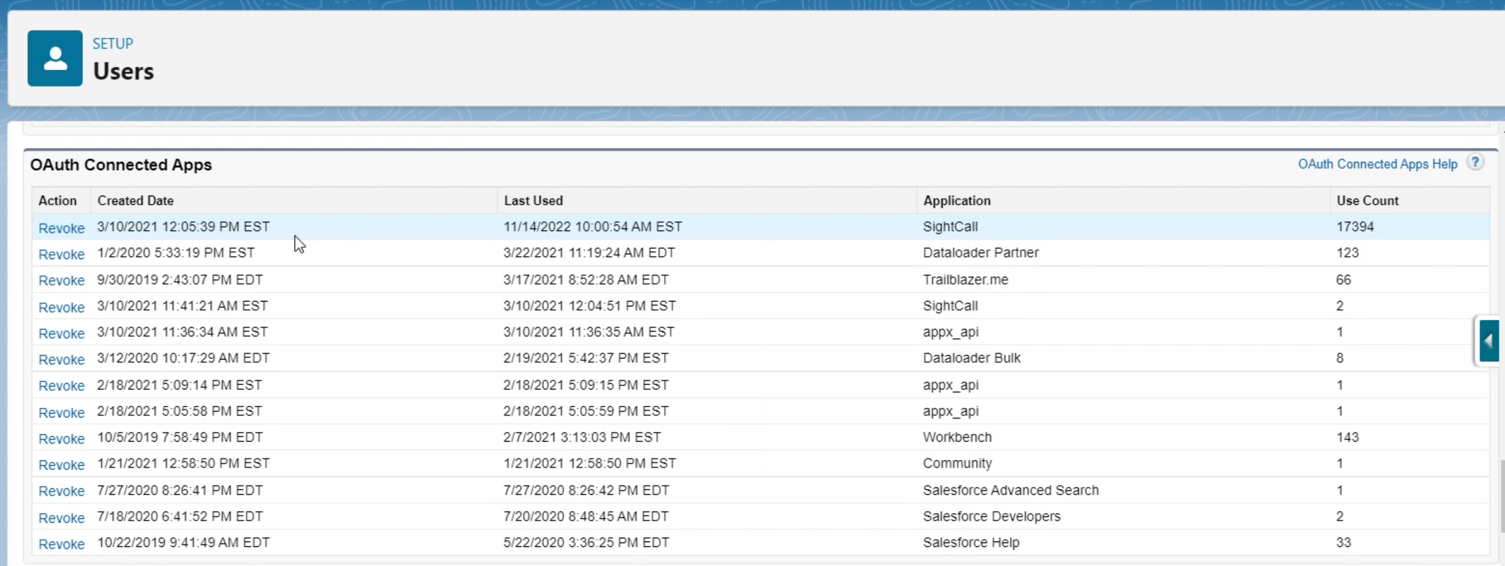The width and height of the screenshot is (1505, 566).
Task: Revoke the Dataloader Partner app
Action: [x=61, y=254]
